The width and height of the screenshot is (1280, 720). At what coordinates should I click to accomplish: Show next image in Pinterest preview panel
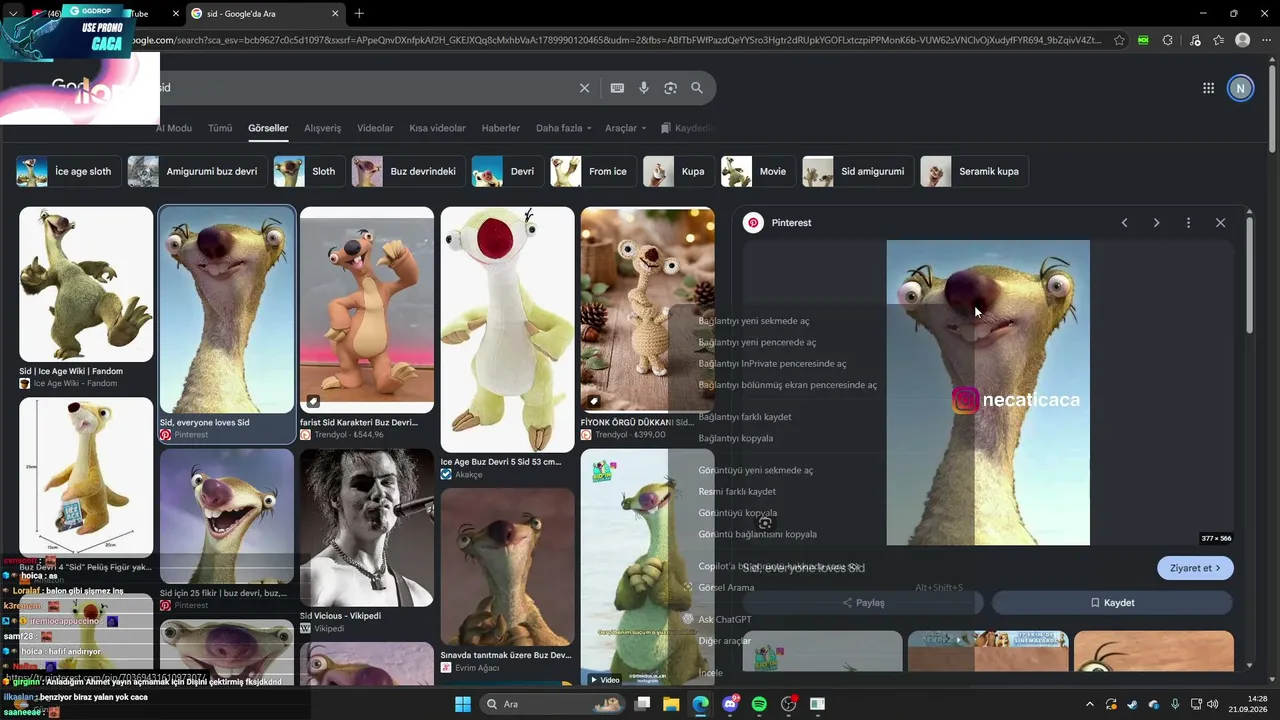point(1156,223)
